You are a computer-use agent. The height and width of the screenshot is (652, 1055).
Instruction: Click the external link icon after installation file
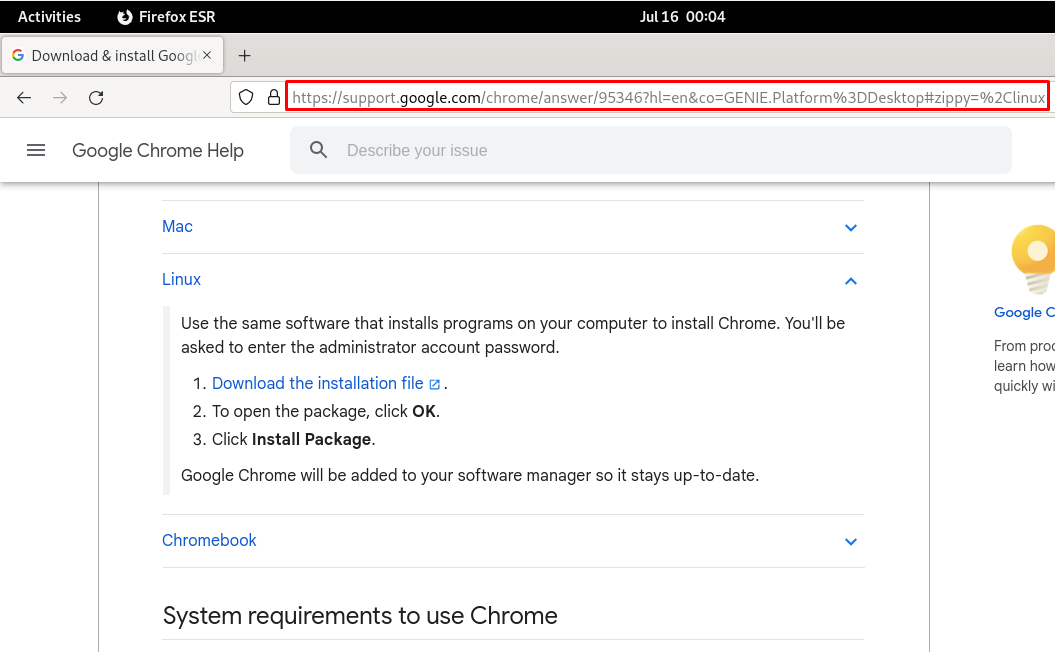coord(434,383)
